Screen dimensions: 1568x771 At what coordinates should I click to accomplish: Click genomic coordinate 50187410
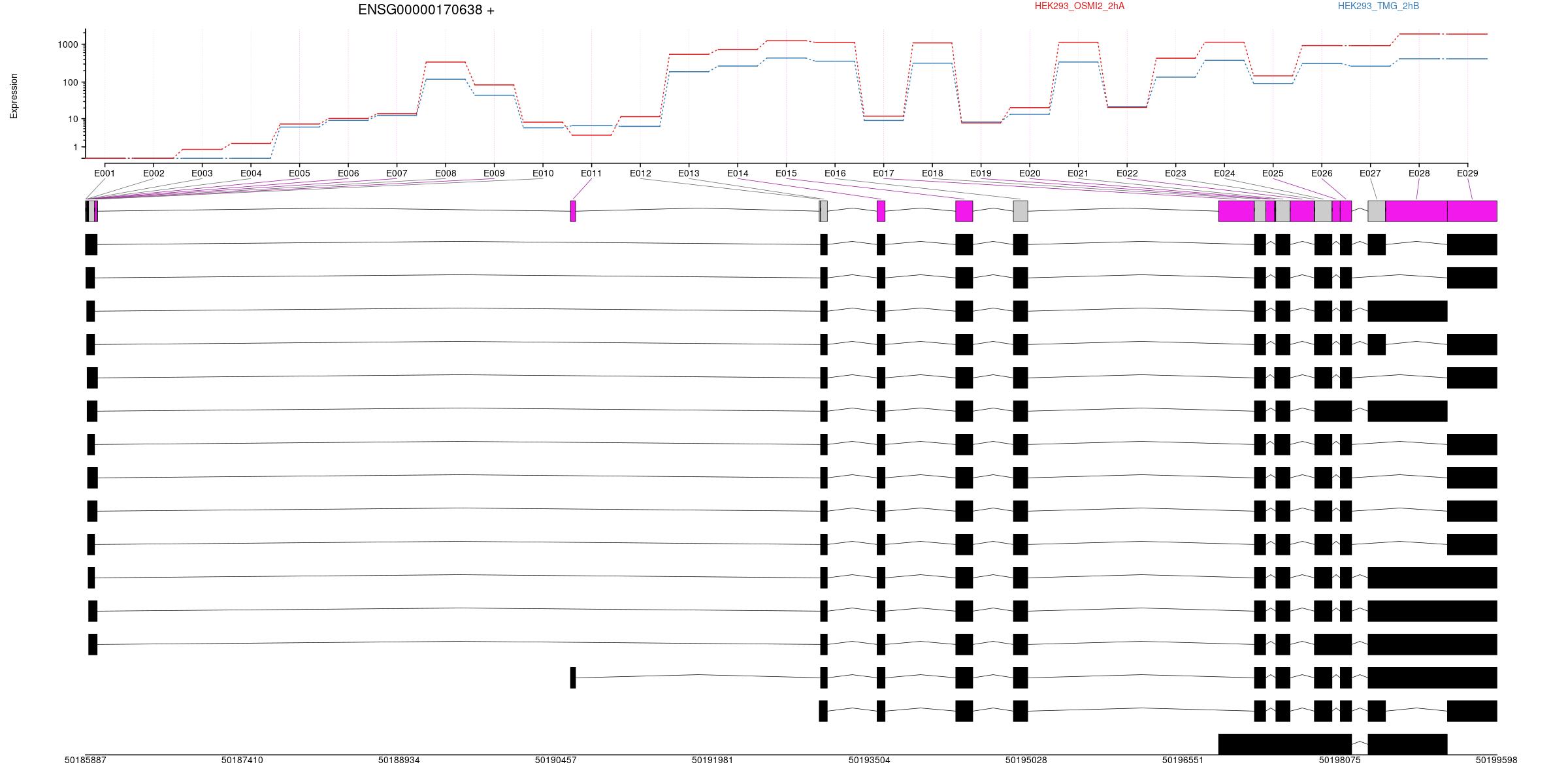(x=242, y=760)
